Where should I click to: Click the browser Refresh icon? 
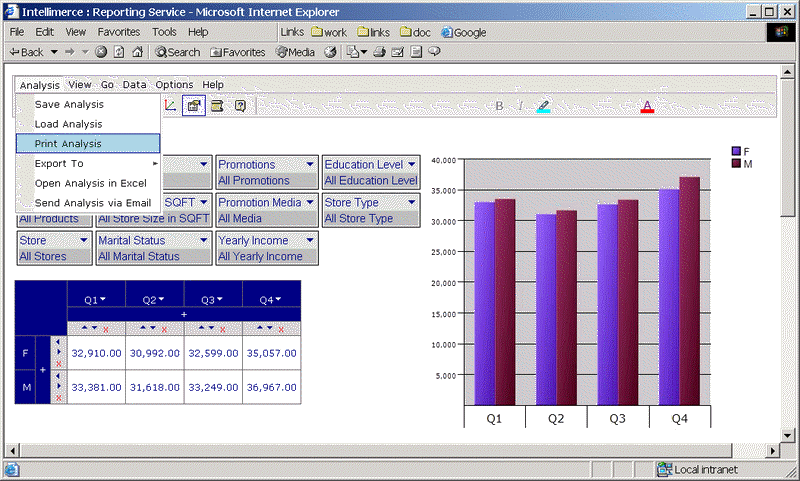(x=119, y=52)
